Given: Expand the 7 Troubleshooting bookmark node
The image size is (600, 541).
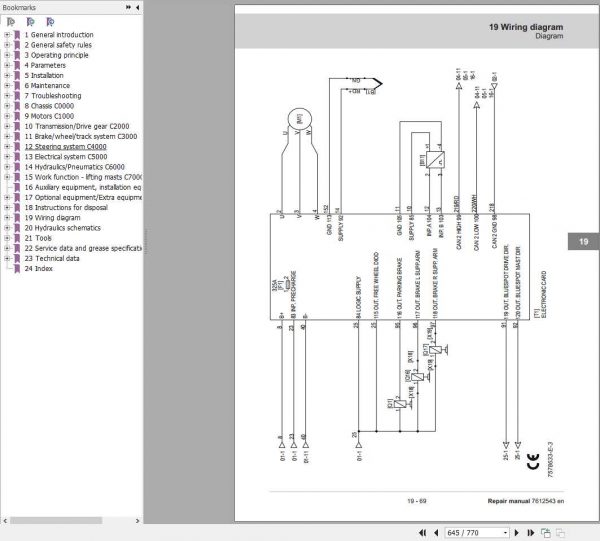Looking at the screenshot, I should [7, 96].
